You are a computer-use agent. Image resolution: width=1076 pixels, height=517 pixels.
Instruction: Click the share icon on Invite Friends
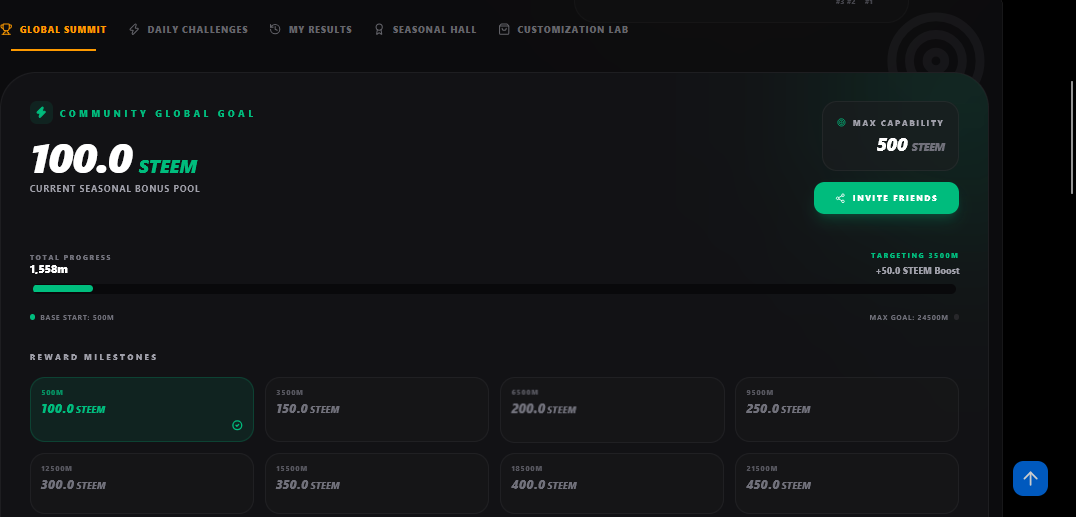(841, 198)
